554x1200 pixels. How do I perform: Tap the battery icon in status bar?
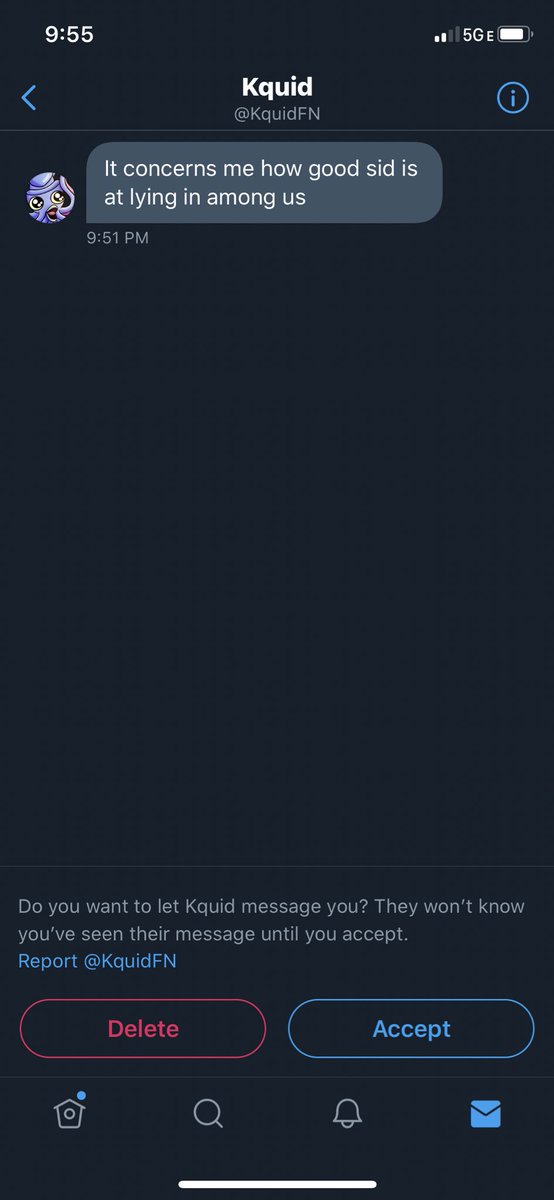[514, 35]
